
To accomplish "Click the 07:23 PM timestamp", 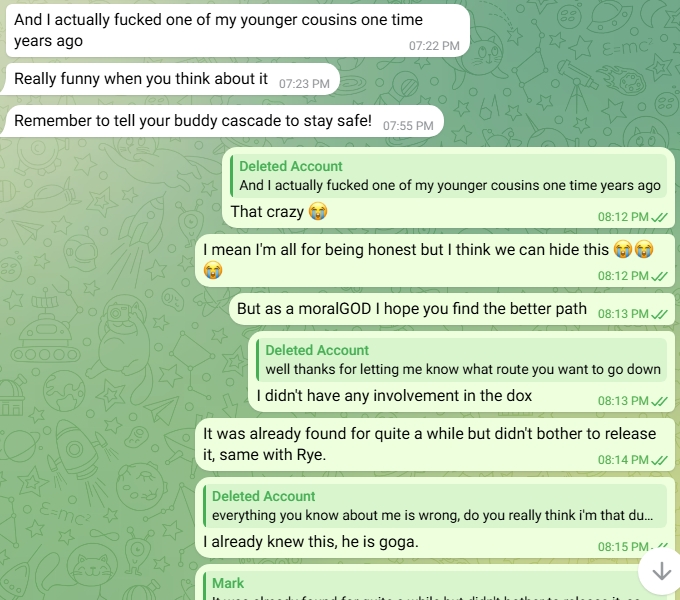I will click(x=304, y=83).
